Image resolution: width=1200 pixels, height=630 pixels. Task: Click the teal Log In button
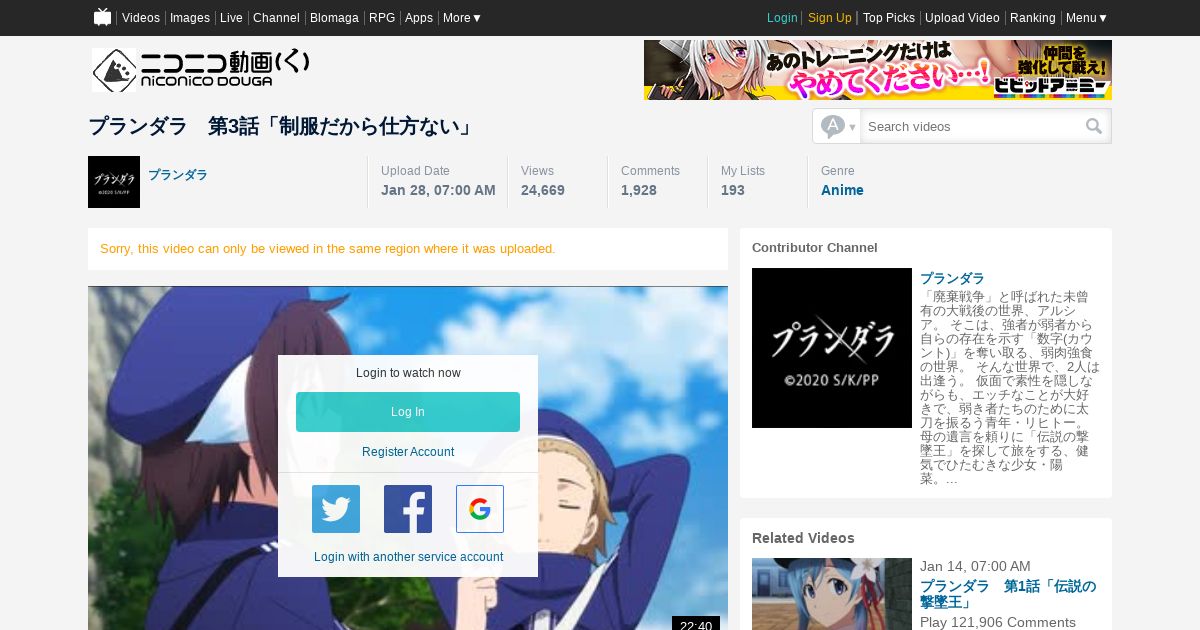click(x=408, y=412)
